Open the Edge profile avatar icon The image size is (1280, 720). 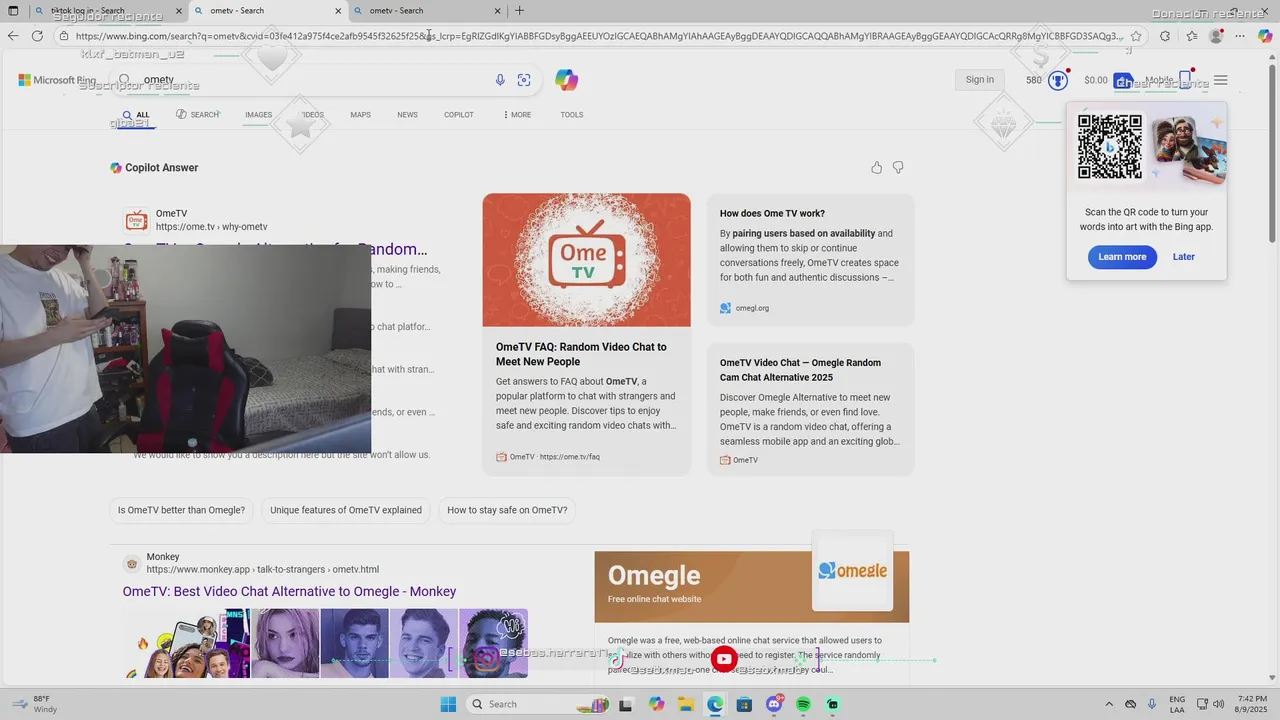point(1216,36)
